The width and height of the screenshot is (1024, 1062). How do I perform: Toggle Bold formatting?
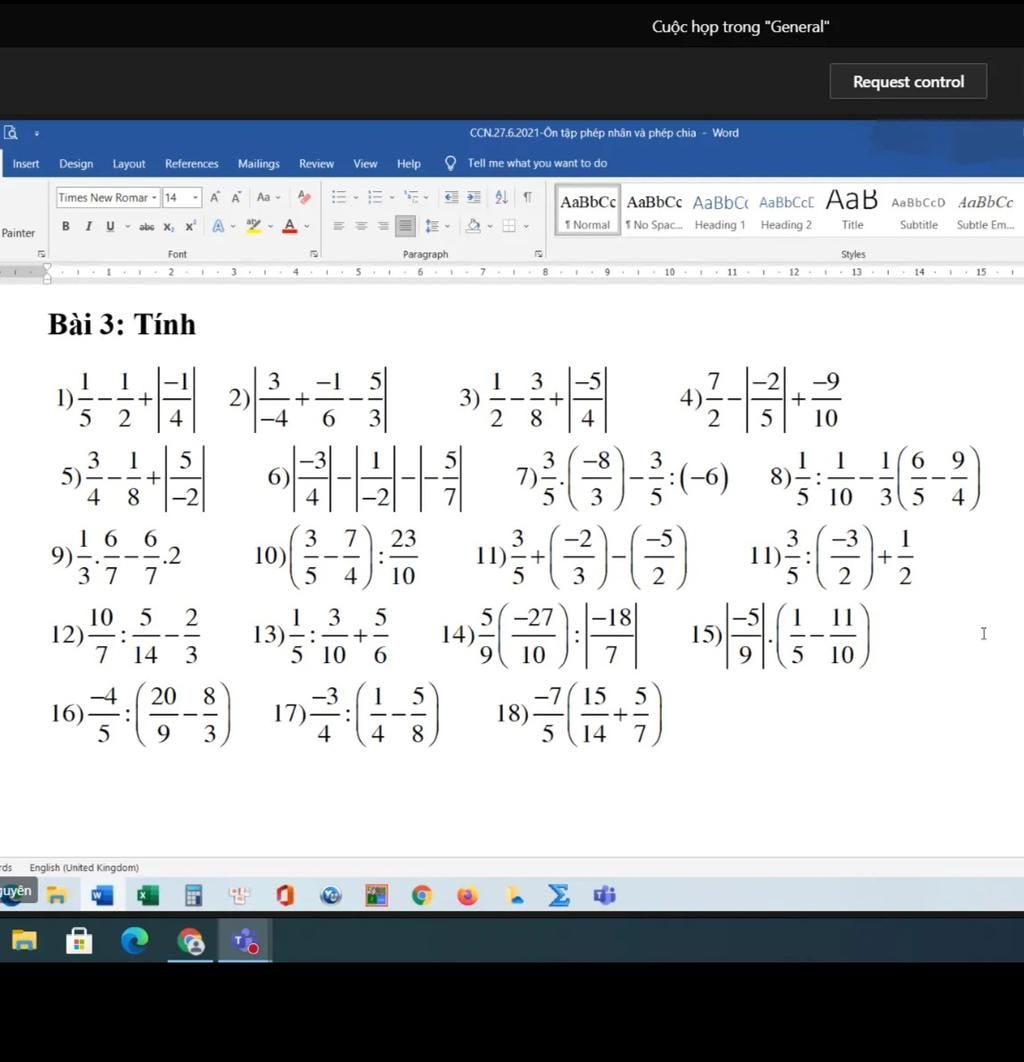click(x=66, y=226)
